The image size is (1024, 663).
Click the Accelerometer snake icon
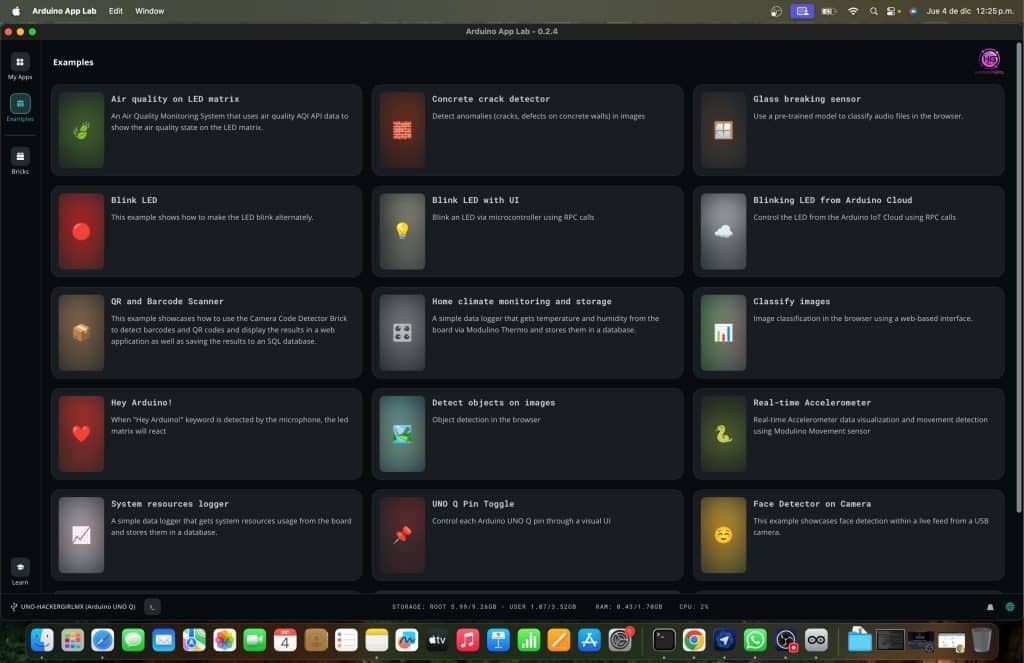pyautogui.click(x=723, y=434)
